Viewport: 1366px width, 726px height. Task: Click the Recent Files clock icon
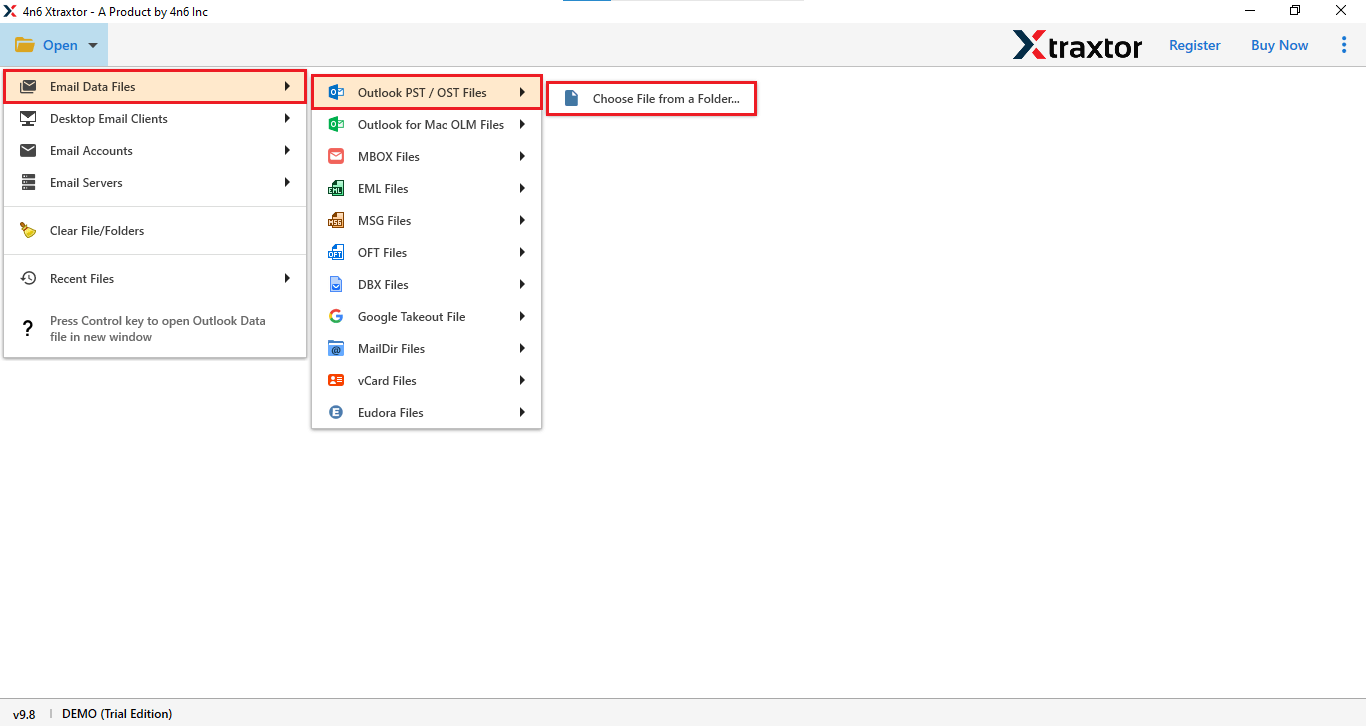[27, 278]
